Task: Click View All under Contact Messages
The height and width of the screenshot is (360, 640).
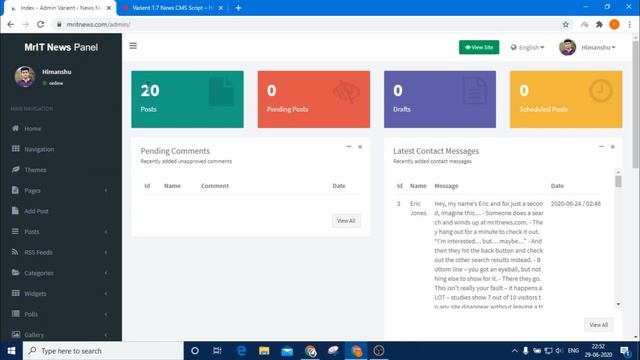Action: tap(598, 325)
